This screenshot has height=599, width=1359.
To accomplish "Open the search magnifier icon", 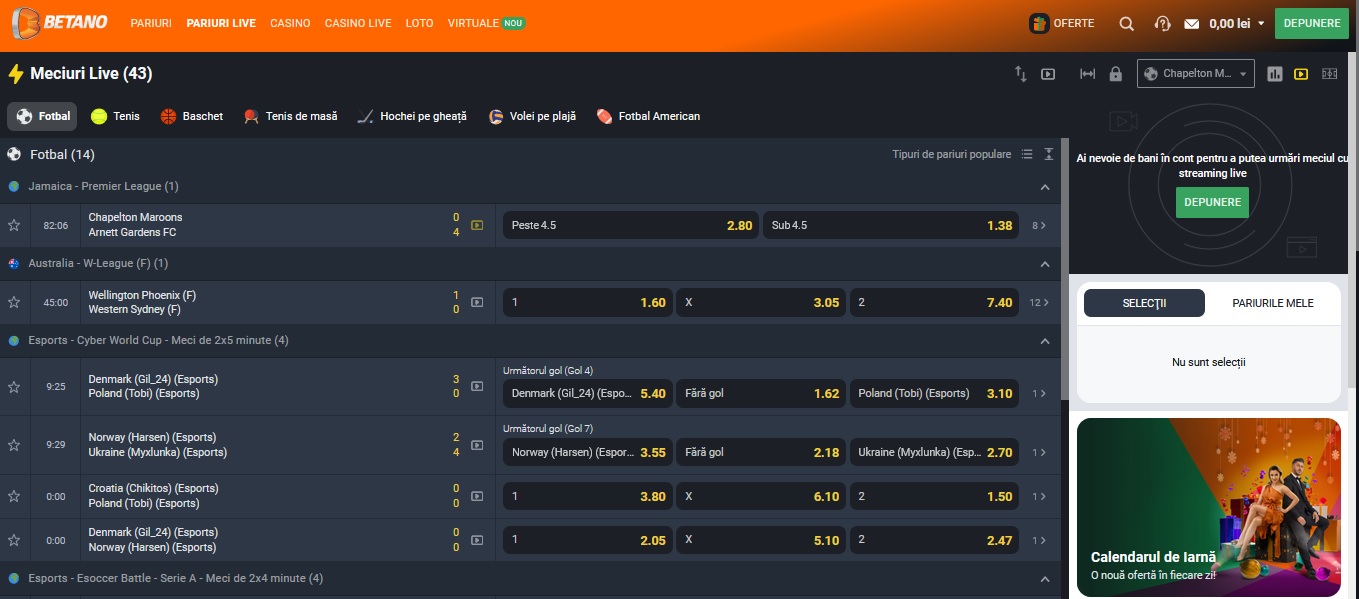I will pos(1127,23).
